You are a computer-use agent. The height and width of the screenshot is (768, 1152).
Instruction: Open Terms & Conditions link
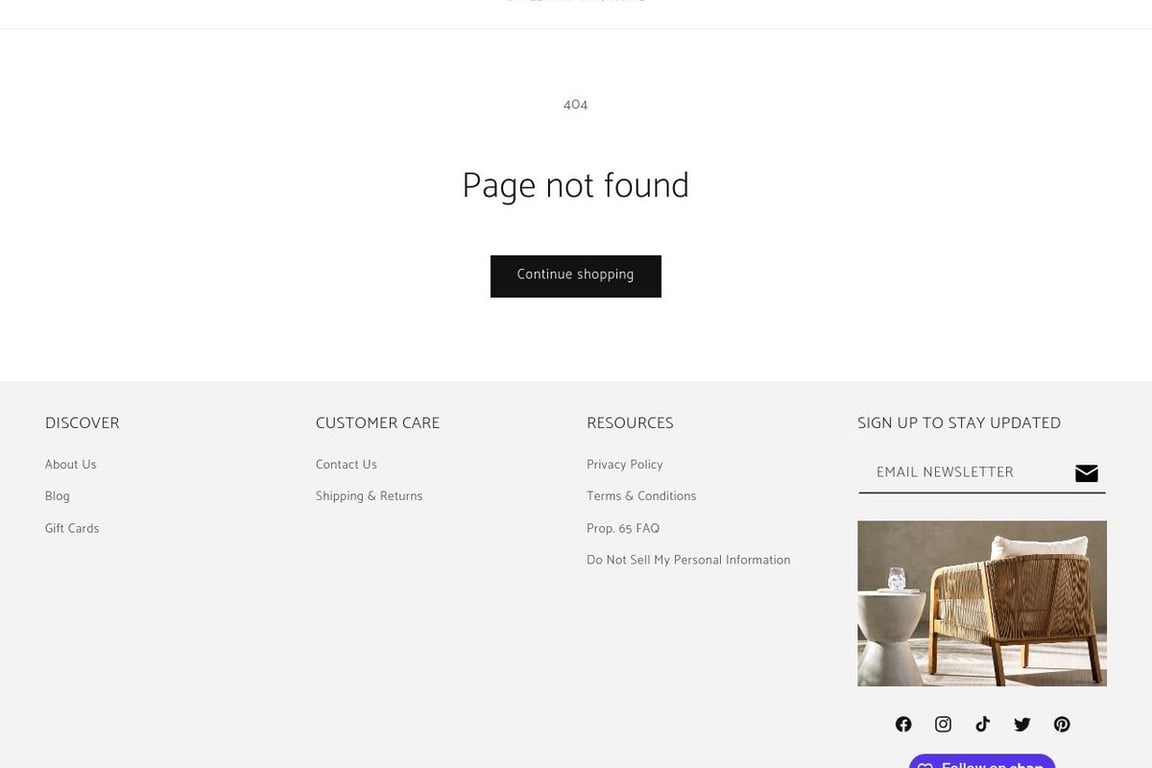641,496
